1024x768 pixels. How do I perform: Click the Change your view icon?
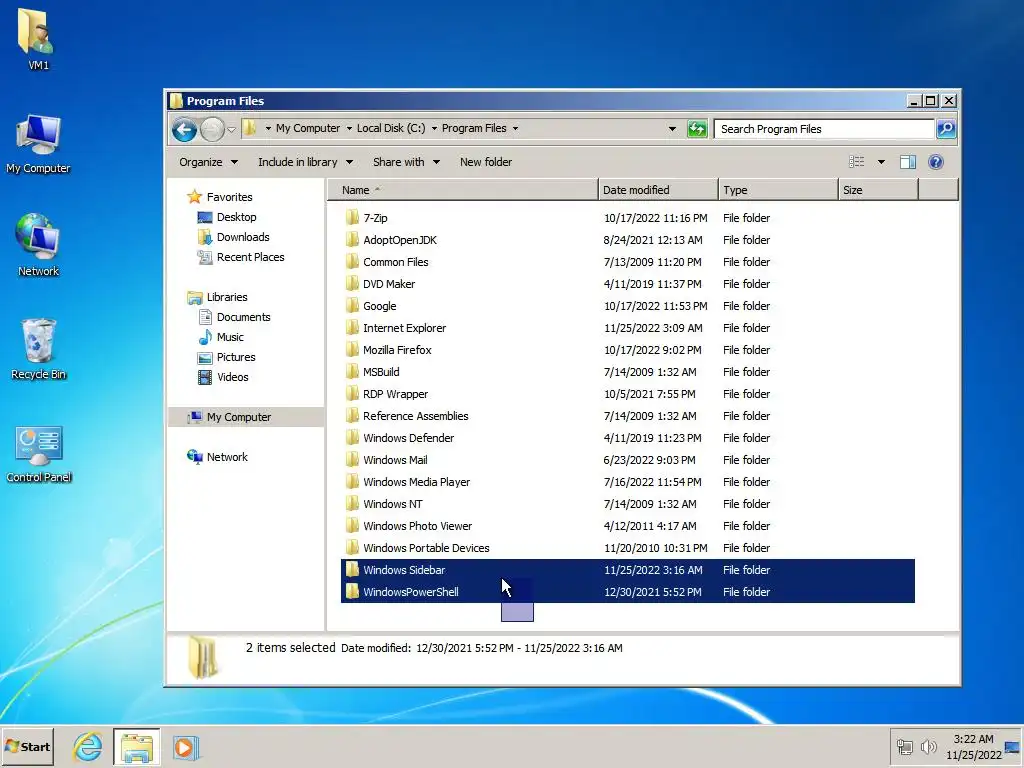pos(856,162)
